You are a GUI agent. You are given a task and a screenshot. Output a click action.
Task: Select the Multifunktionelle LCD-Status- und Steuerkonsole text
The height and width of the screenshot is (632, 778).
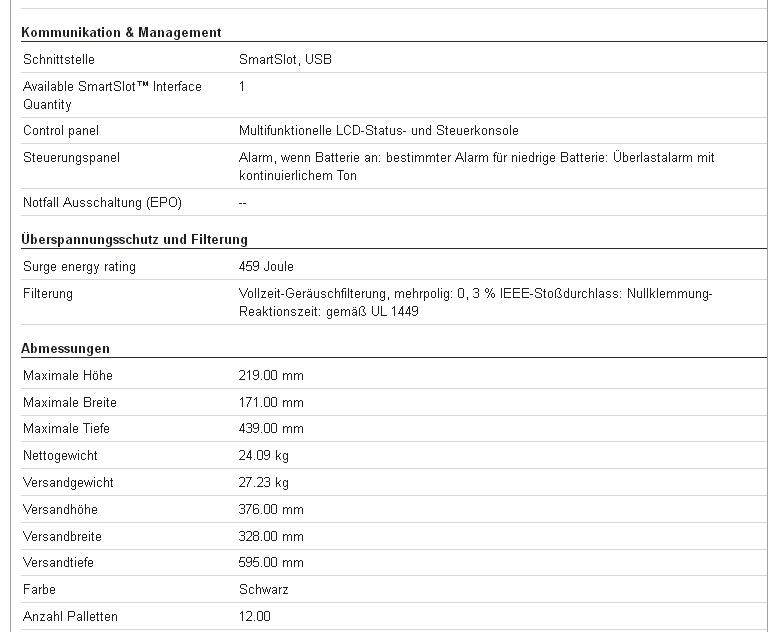(x=379, y=131)
